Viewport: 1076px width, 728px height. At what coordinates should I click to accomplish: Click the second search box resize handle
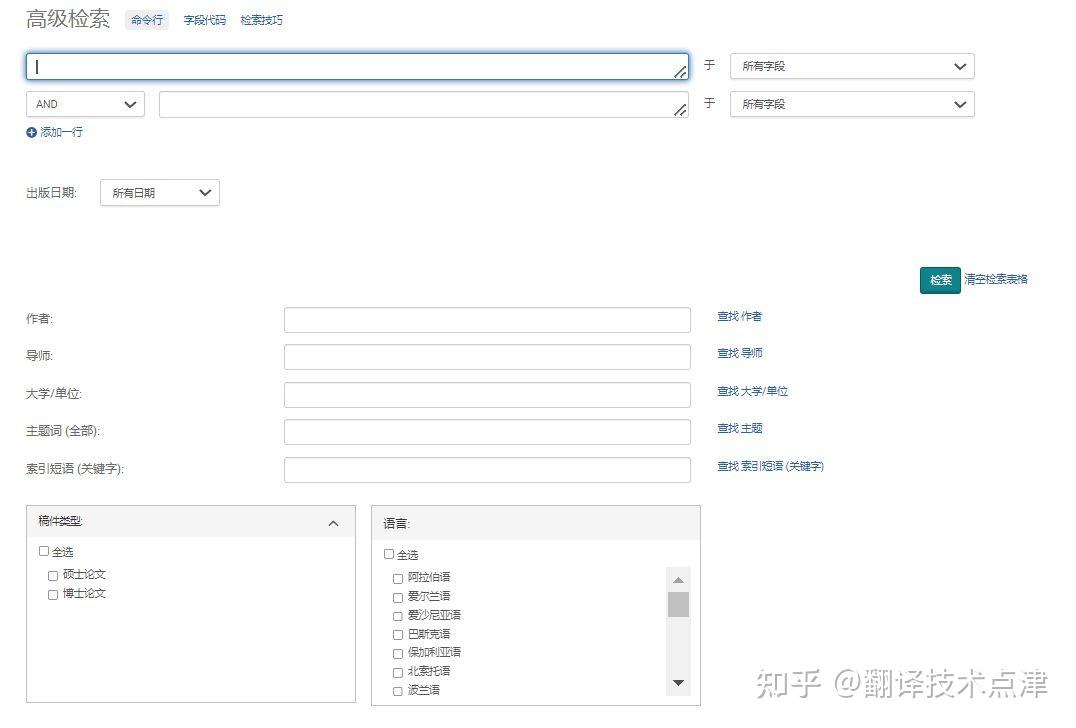coord(680,109)
